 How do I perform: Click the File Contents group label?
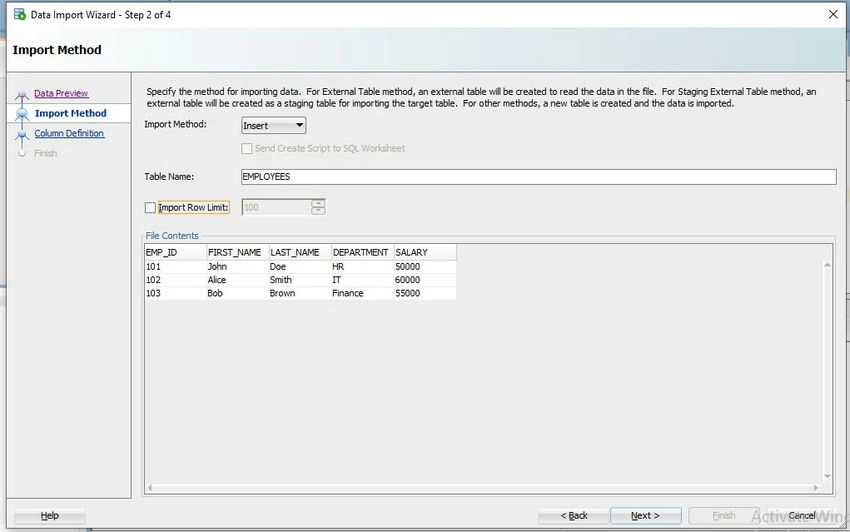(172, 236)
